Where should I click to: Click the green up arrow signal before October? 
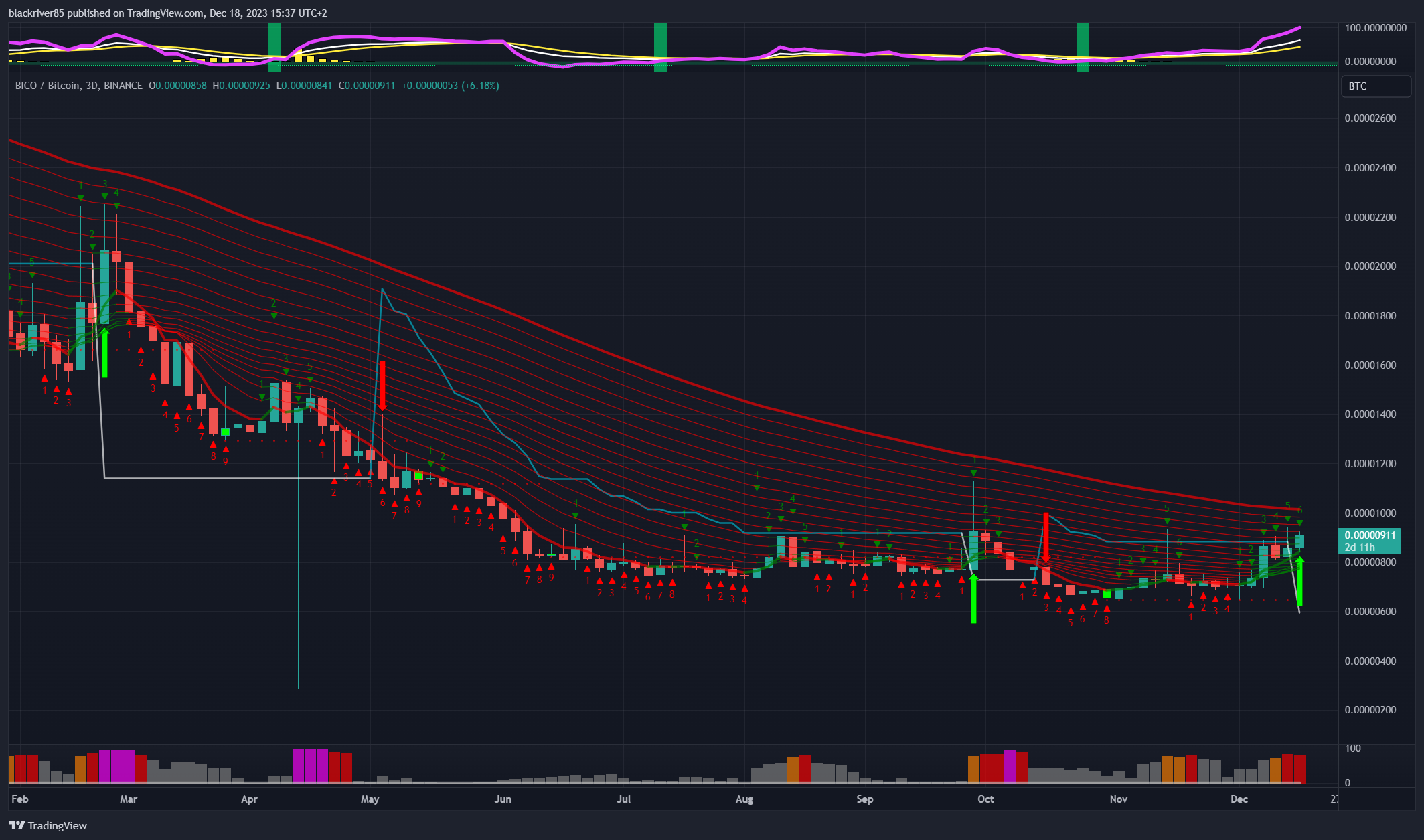coord(973,598)
